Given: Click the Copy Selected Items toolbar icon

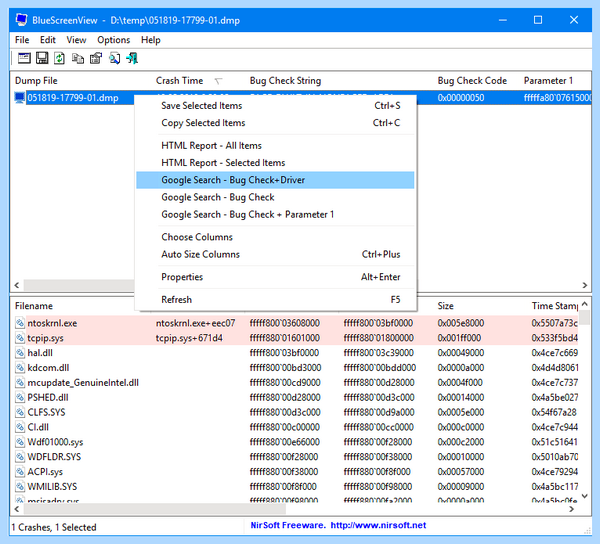Looking at the screenshot, I should coord(78,58).
